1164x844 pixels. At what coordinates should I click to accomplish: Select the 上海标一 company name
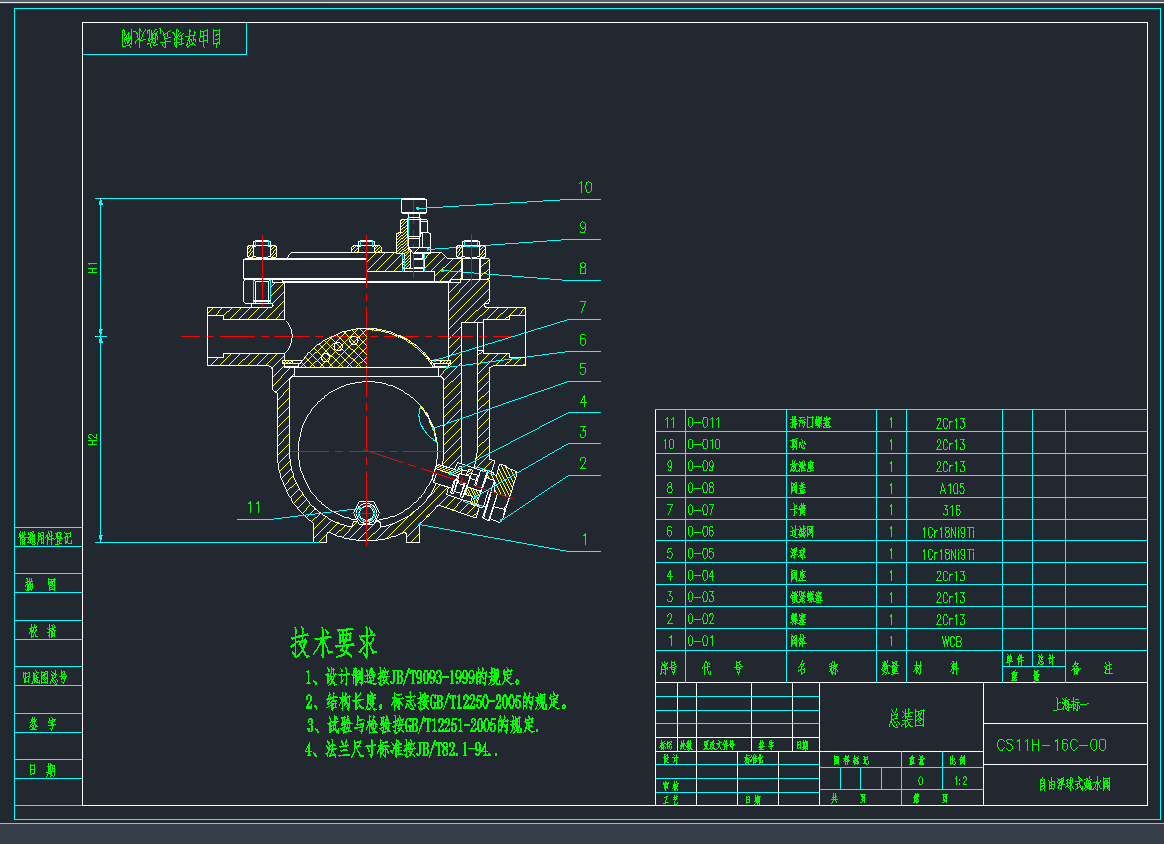tap(1070, 705)
